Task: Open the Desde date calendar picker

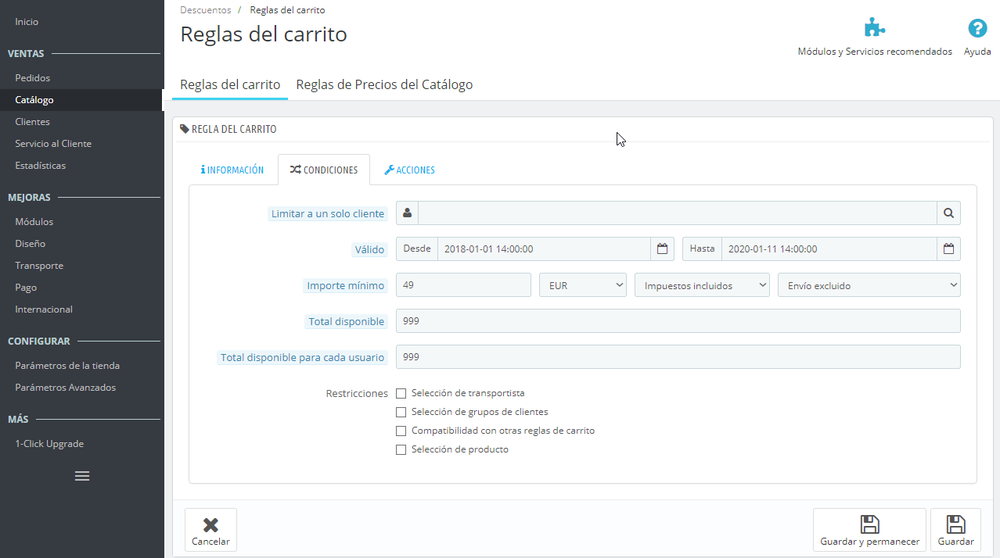Action: 662,249
